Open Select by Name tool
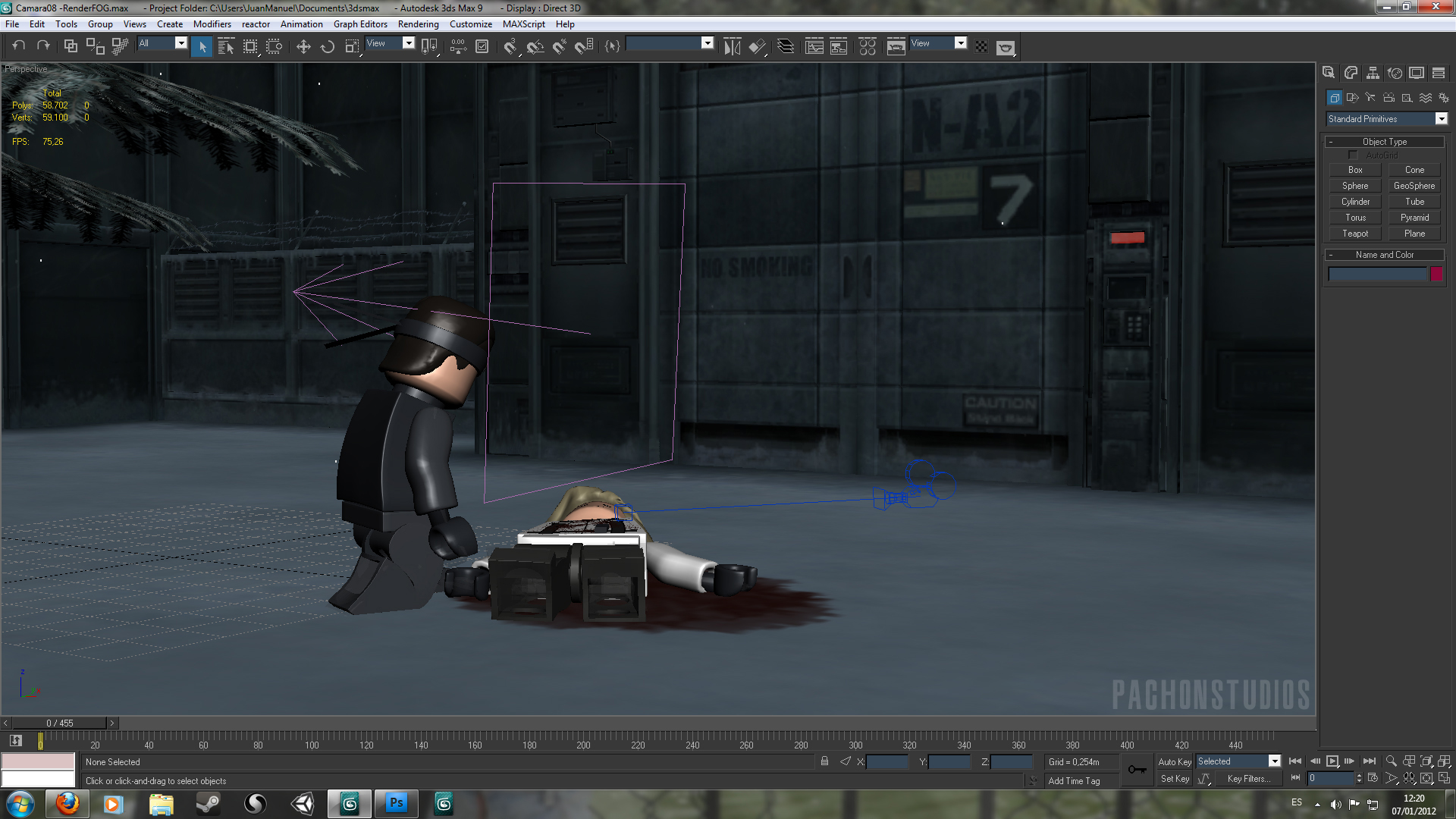1456x819 pixels. click(x=225, y=47)
